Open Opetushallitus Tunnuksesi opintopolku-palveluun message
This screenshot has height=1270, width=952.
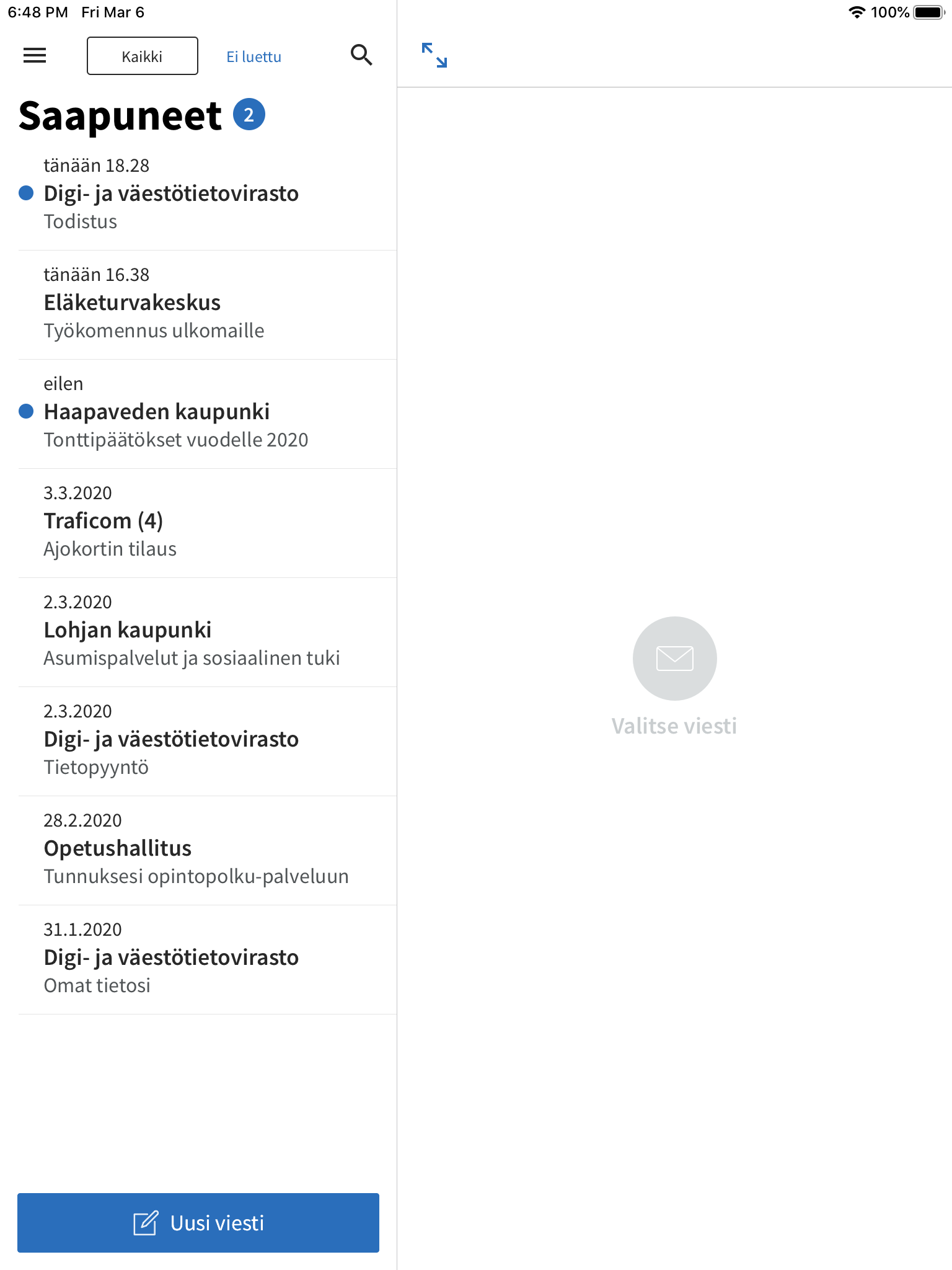[x=208, y=851]
